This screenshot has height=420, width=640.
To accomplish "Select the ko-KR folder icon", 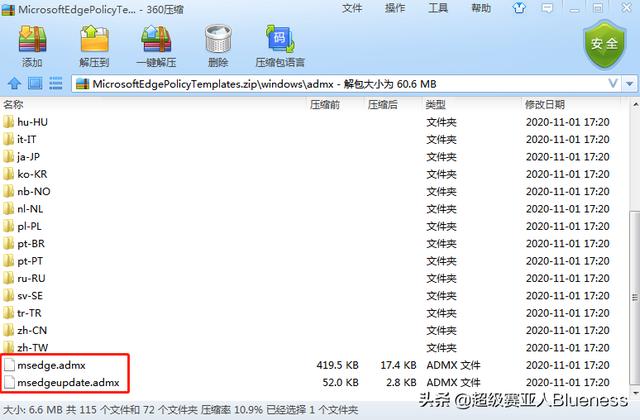I will pyautogui.click(x=8, y=174).
